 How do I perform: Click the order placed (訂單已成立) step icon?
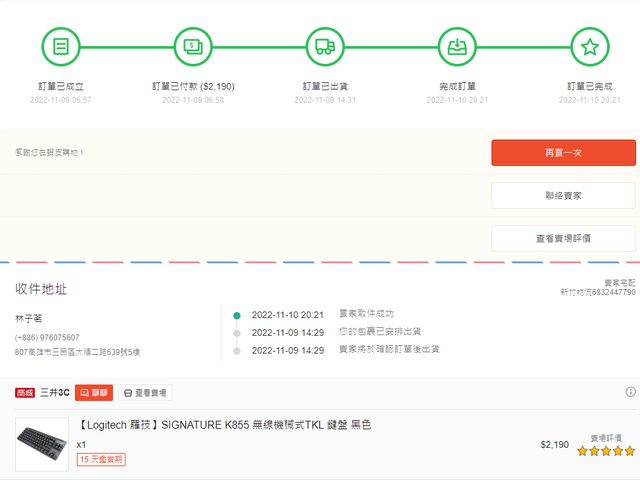point(60,46)
